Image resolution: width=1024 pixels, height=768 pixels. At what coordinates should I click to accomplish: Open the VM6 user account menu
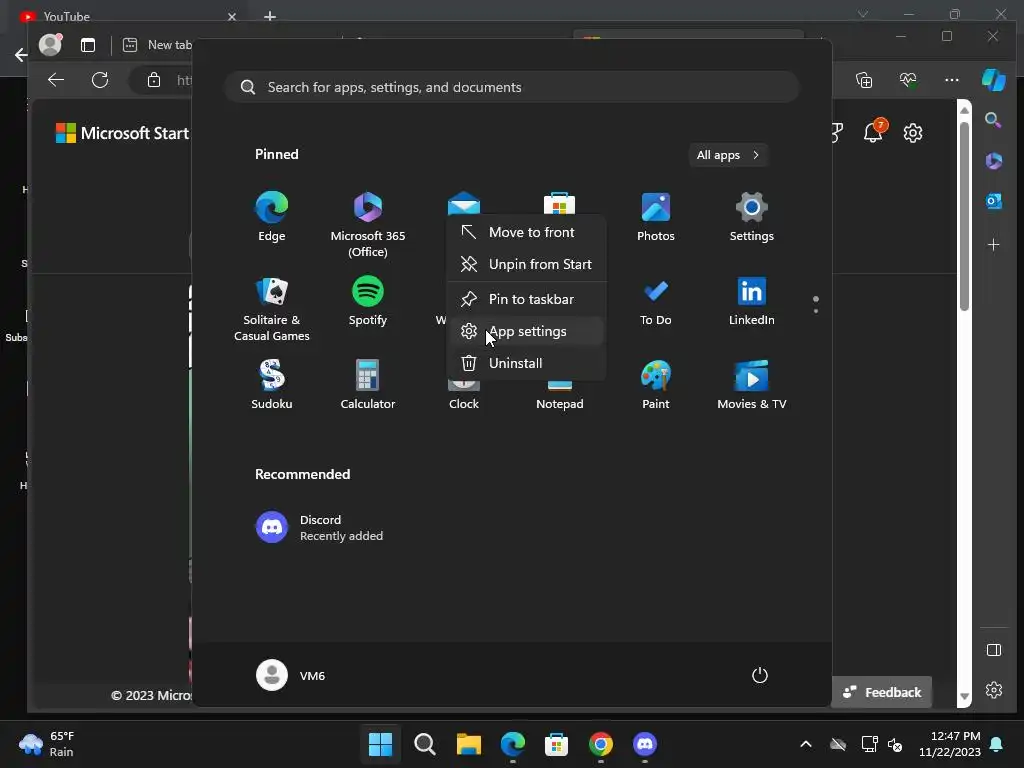coord(291,675)
